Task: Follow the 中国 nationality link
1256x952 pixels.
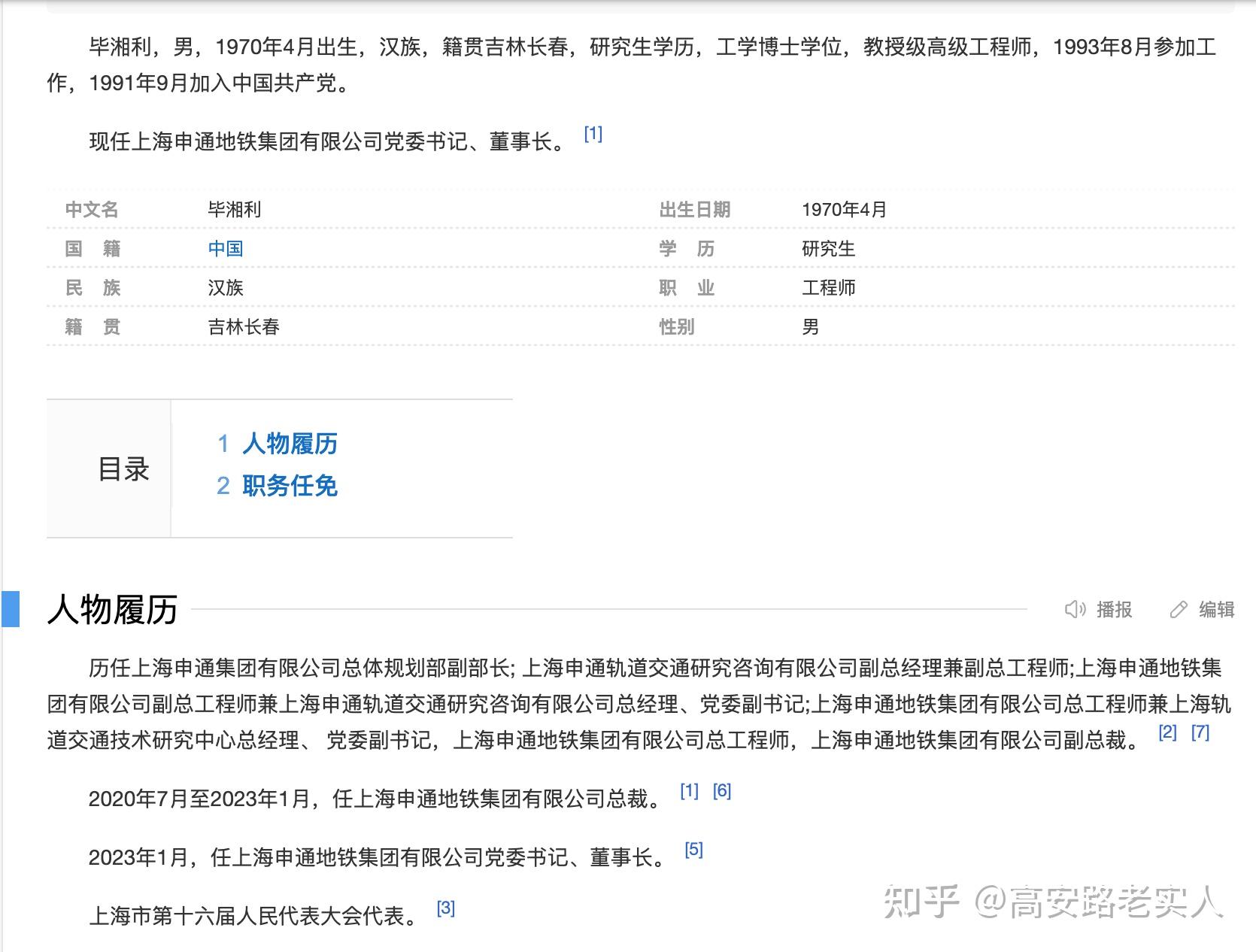Action: tap(226, 249)
